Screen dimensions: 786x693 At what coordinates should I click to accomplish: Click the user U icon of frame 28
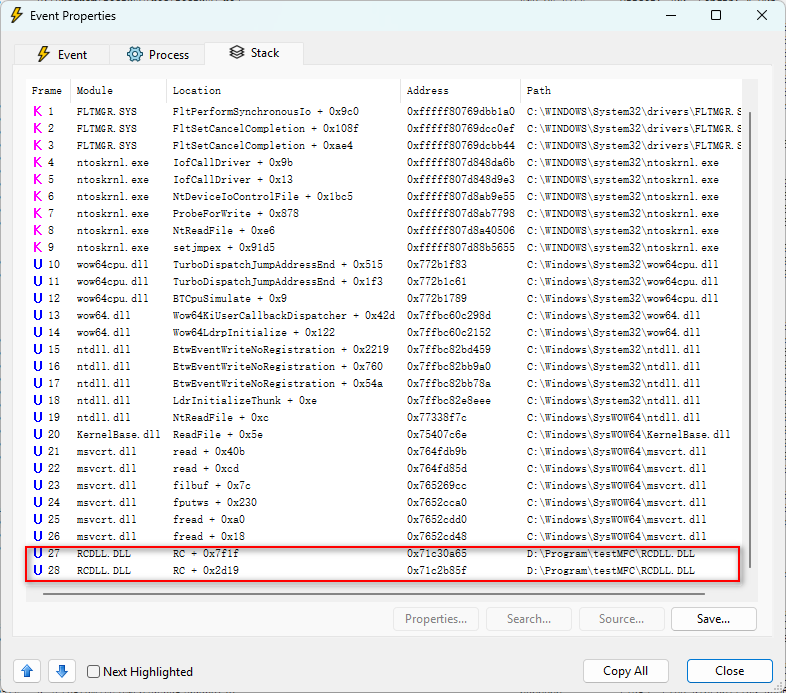coord(38,571)
